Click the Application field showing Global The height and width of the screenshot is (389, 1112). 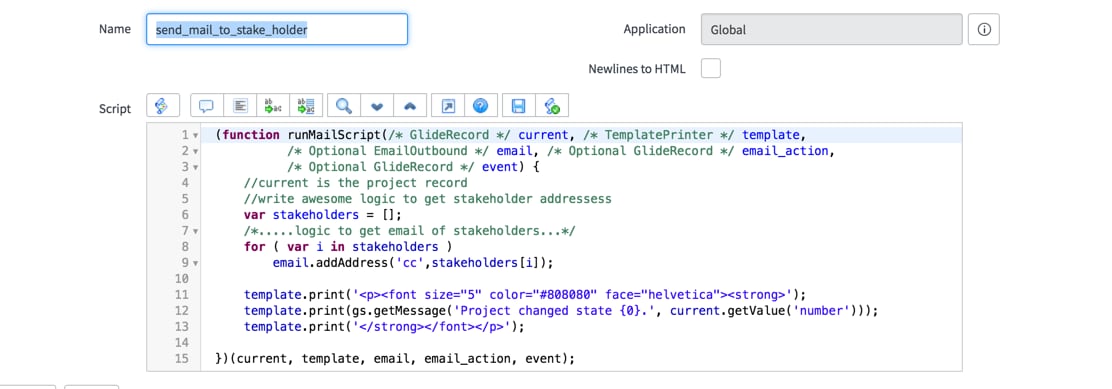point(831,30)
